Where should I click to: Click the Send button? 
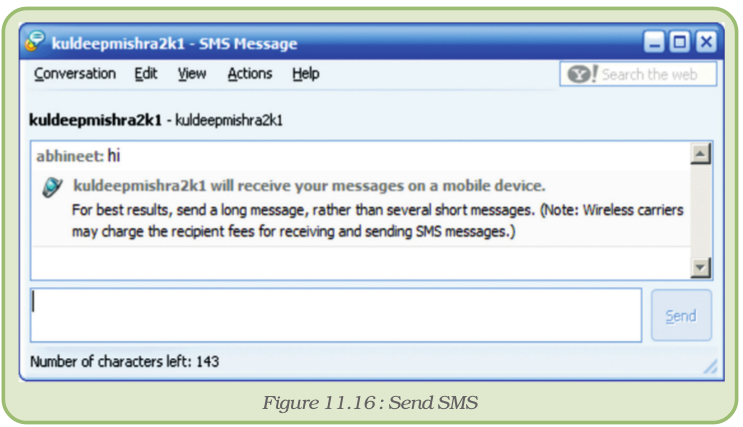(681, 315)
